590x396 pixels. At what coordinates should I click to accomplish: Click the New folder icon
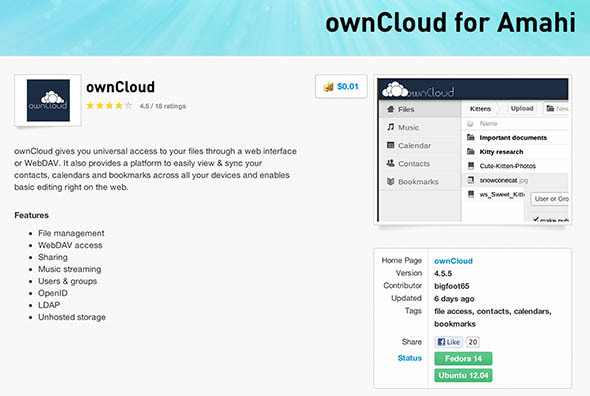tap(550, 108)
